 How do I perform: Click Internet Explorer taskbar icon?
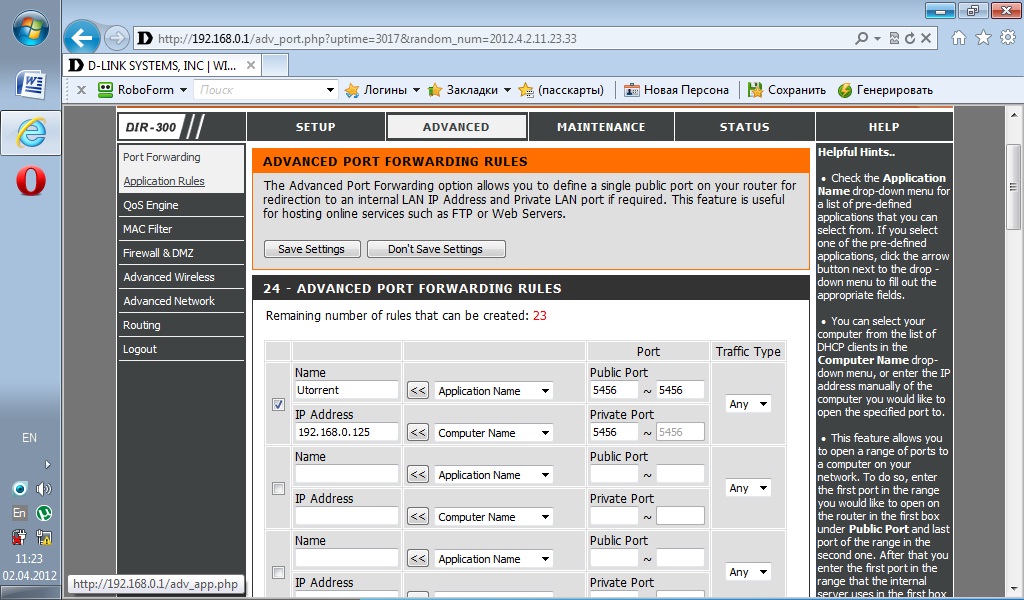31,133
